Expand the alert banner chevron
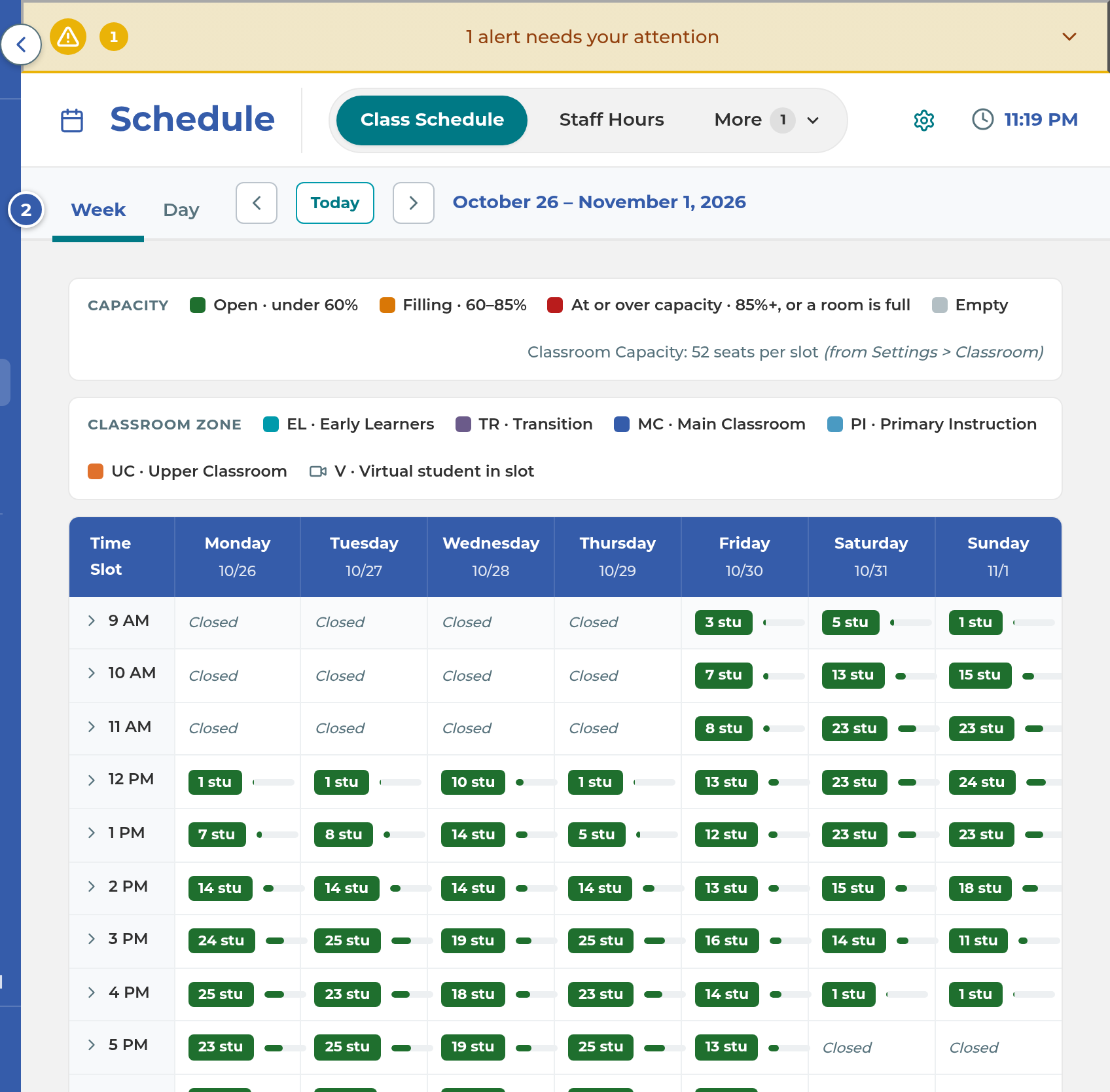This screenshot has width=1110, height=1092. [x=1069, y=37]
